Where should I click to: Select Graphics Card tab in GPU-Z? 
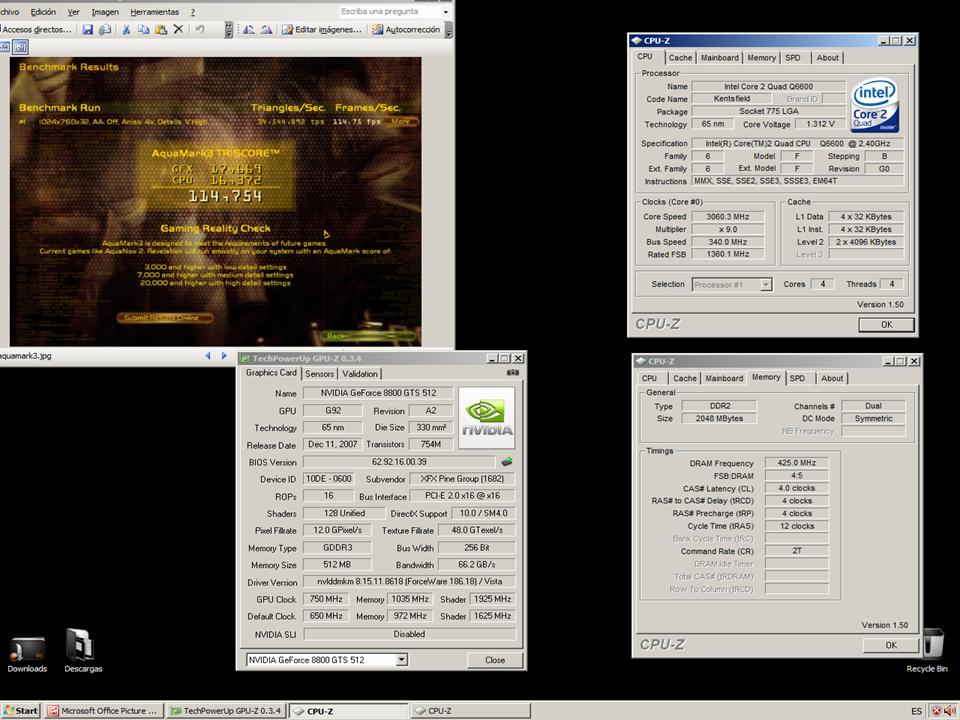[271, 373]
